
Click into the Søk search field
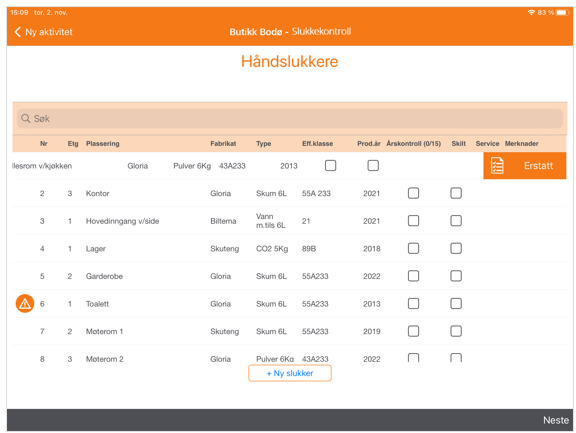(x=290, y=119)
